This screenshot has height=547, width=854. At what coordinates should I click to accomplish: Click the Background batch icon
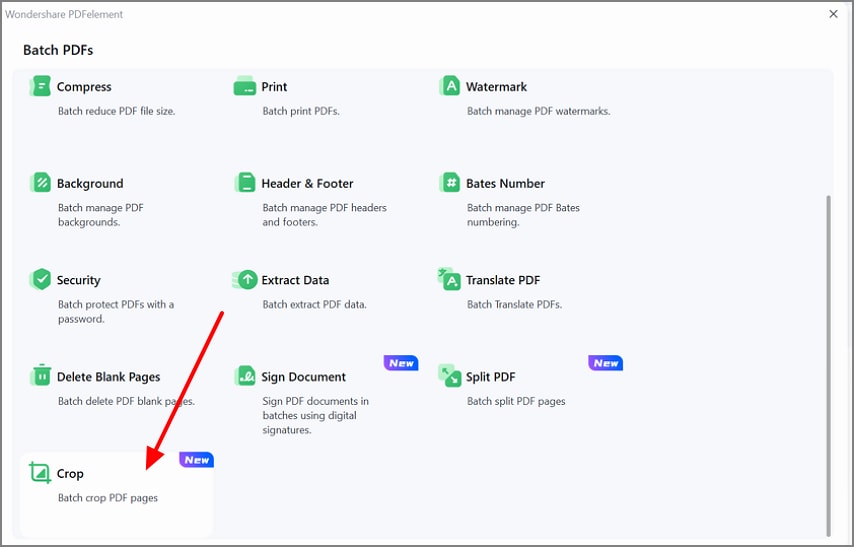[40, 183]
